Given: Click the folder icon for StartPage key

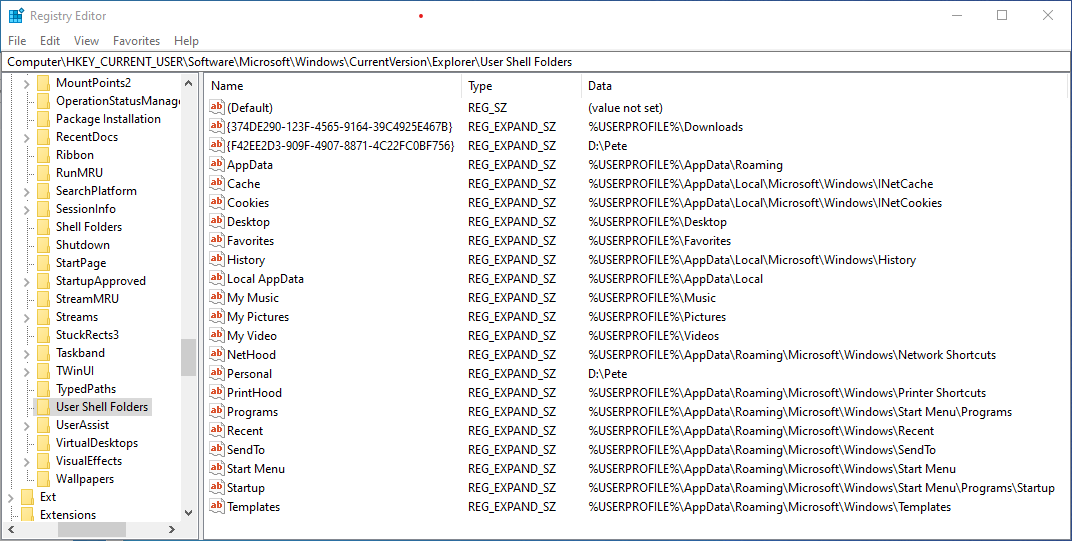Looking at the screenshot, I should click(x=44, y=263).
